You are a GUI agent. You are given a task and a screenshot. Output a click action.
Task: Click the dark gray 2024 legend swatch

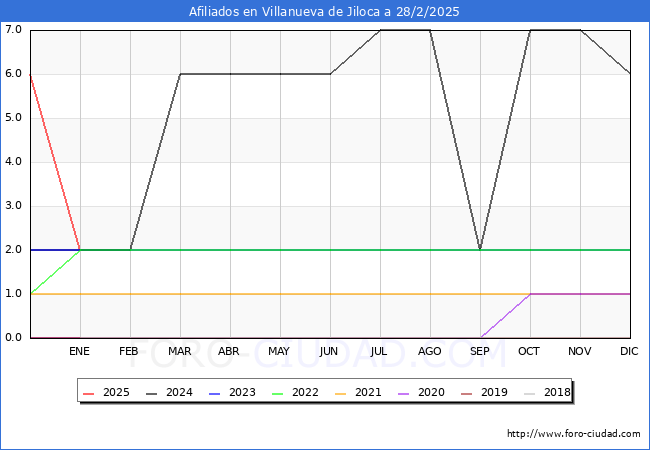(152, 393)
